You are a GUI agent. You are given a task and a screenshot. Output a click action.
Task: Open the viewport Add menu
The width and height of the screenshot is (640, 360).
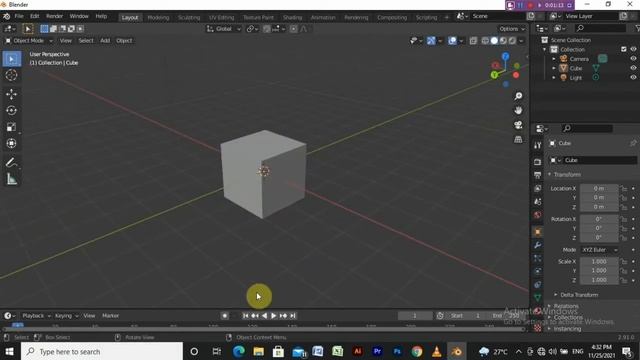(x=105, y=41)
